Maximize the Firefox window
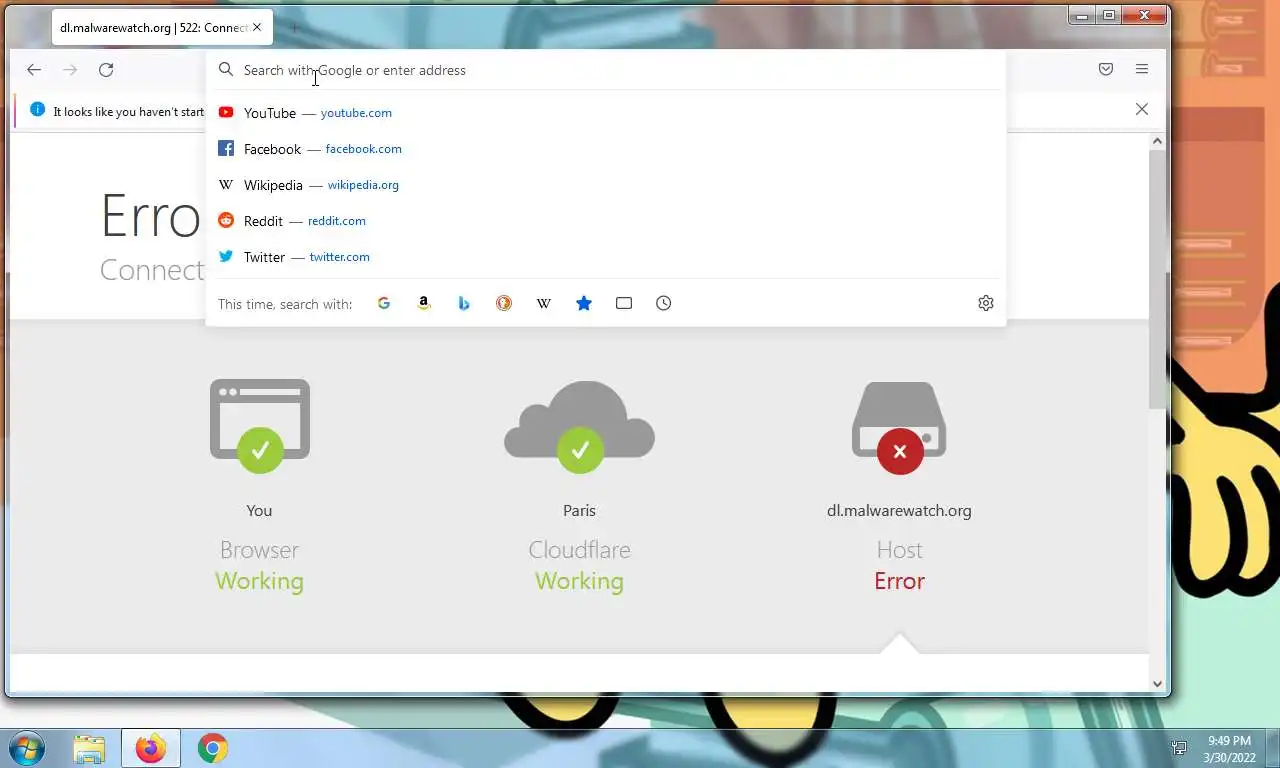This screenshot has width=1280, height=768. [1108, 15]
